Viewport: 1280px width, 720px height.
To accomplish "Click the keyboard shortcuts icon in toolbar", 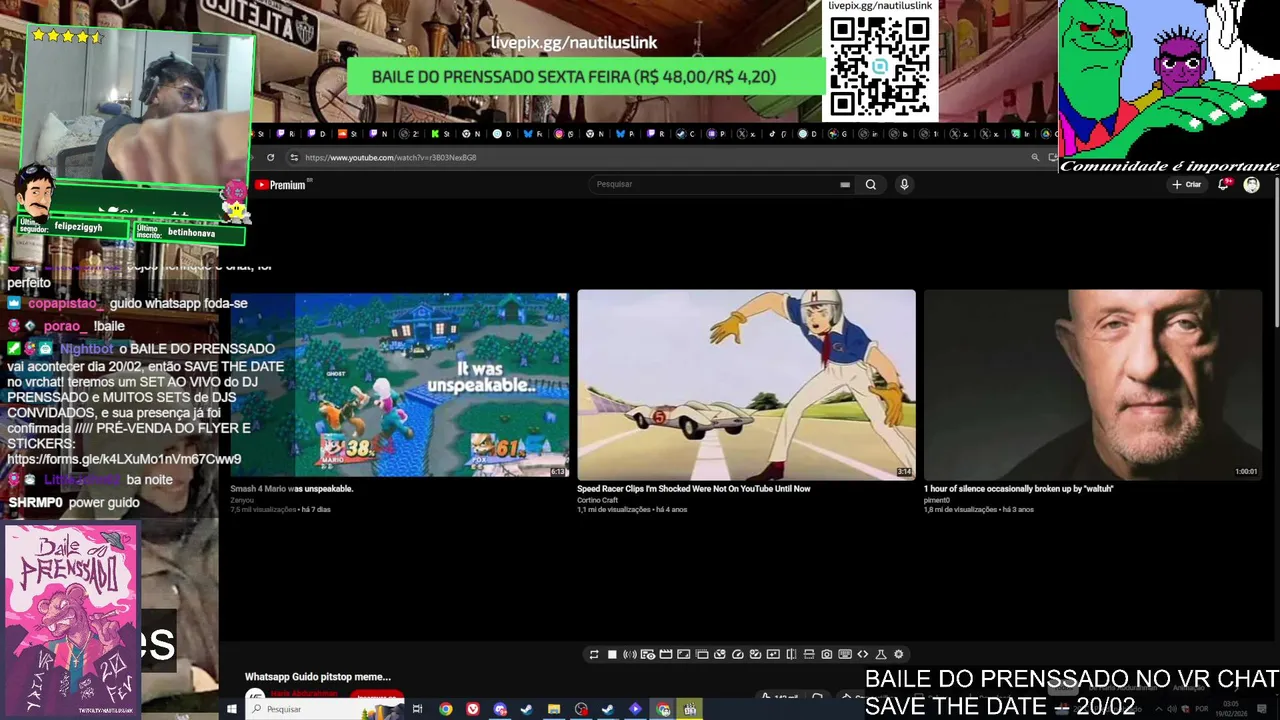I will (845, 654).
